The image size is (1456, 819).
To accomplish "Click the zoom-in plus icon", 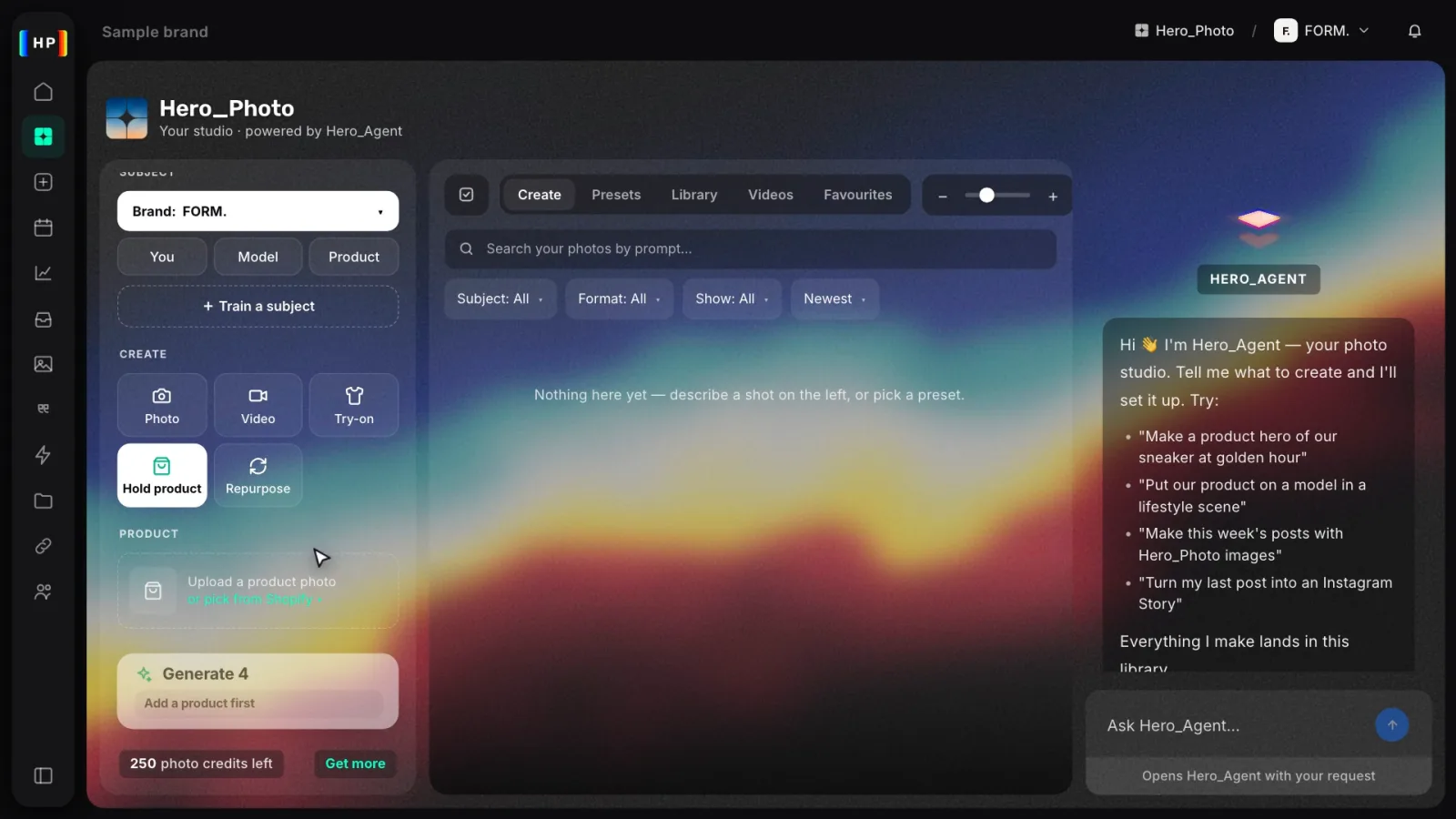I will (x=1053, y=196).
